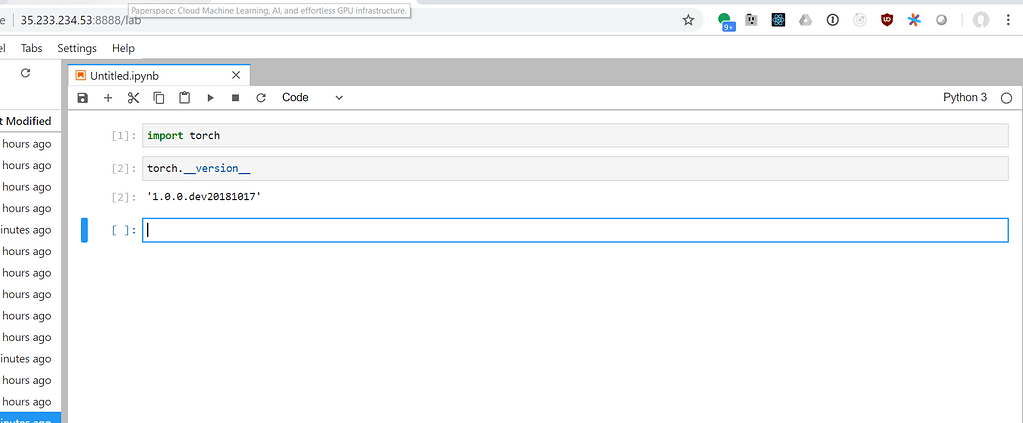
Task: Close the Untitled.ipynb tab
Action: click(x=236, y=75)
